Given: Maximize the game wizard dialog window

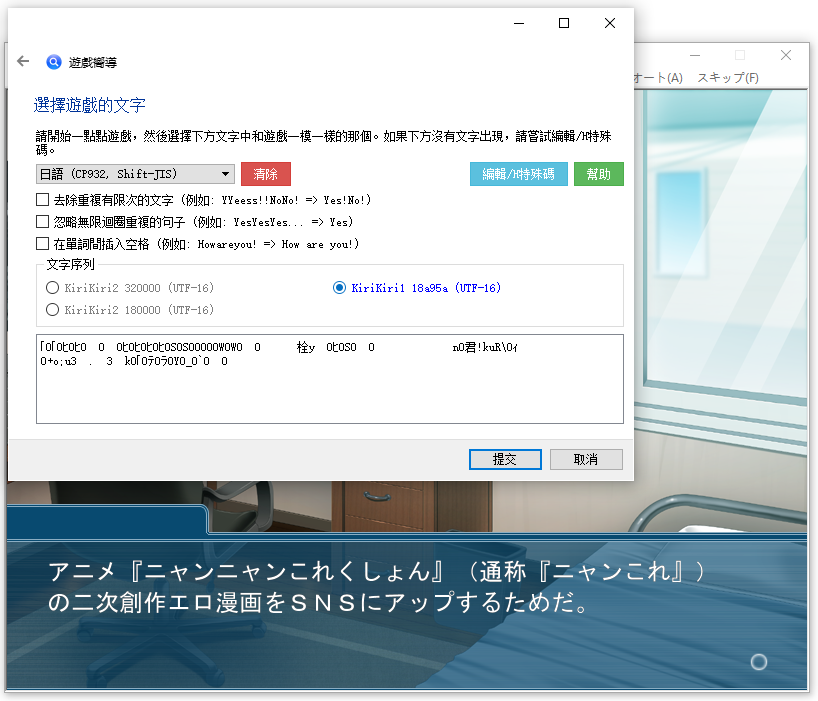Looking at the screenshot, I should point(564,23).
